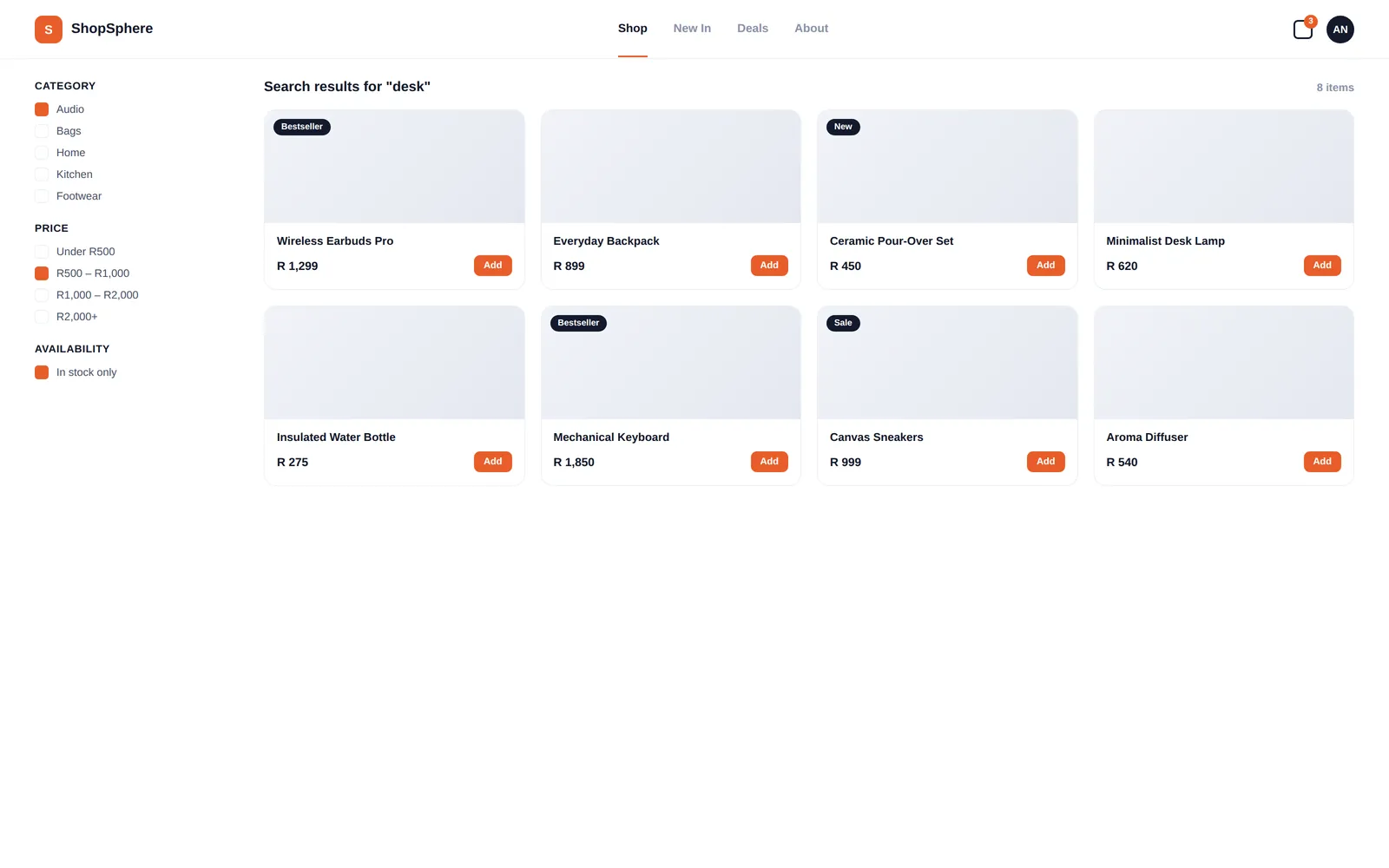The image size is (1389, 868).
Task: Click the R 1,850 price
Action: [x=574, y=463]
